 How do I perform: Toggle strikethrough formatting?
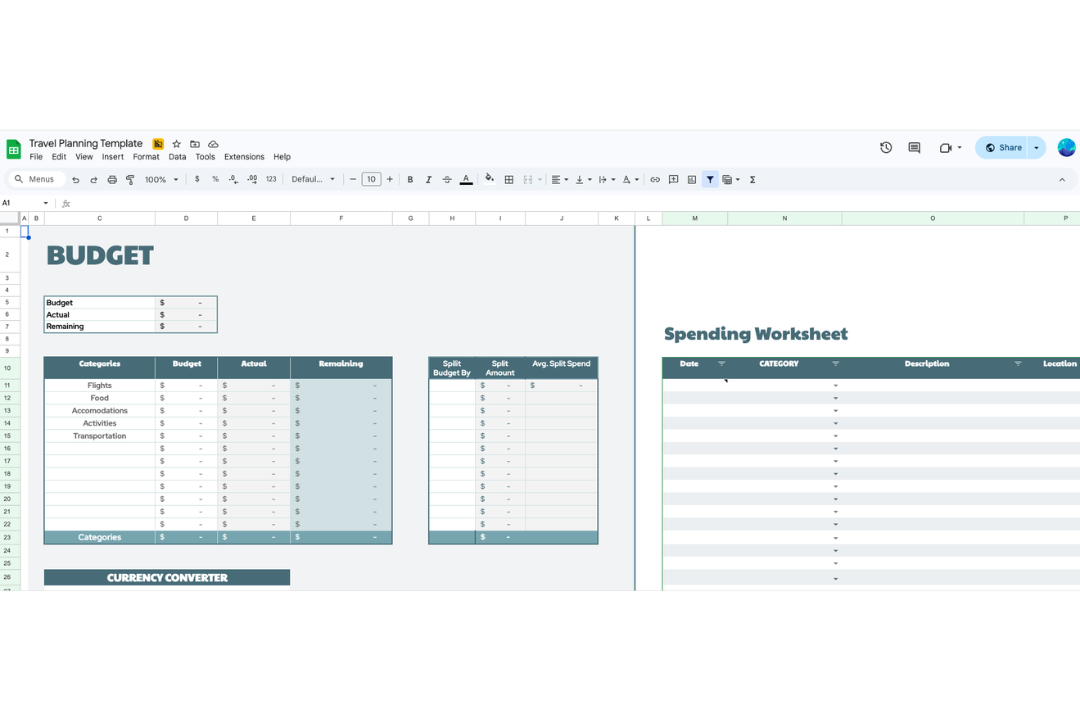(447, 179)
